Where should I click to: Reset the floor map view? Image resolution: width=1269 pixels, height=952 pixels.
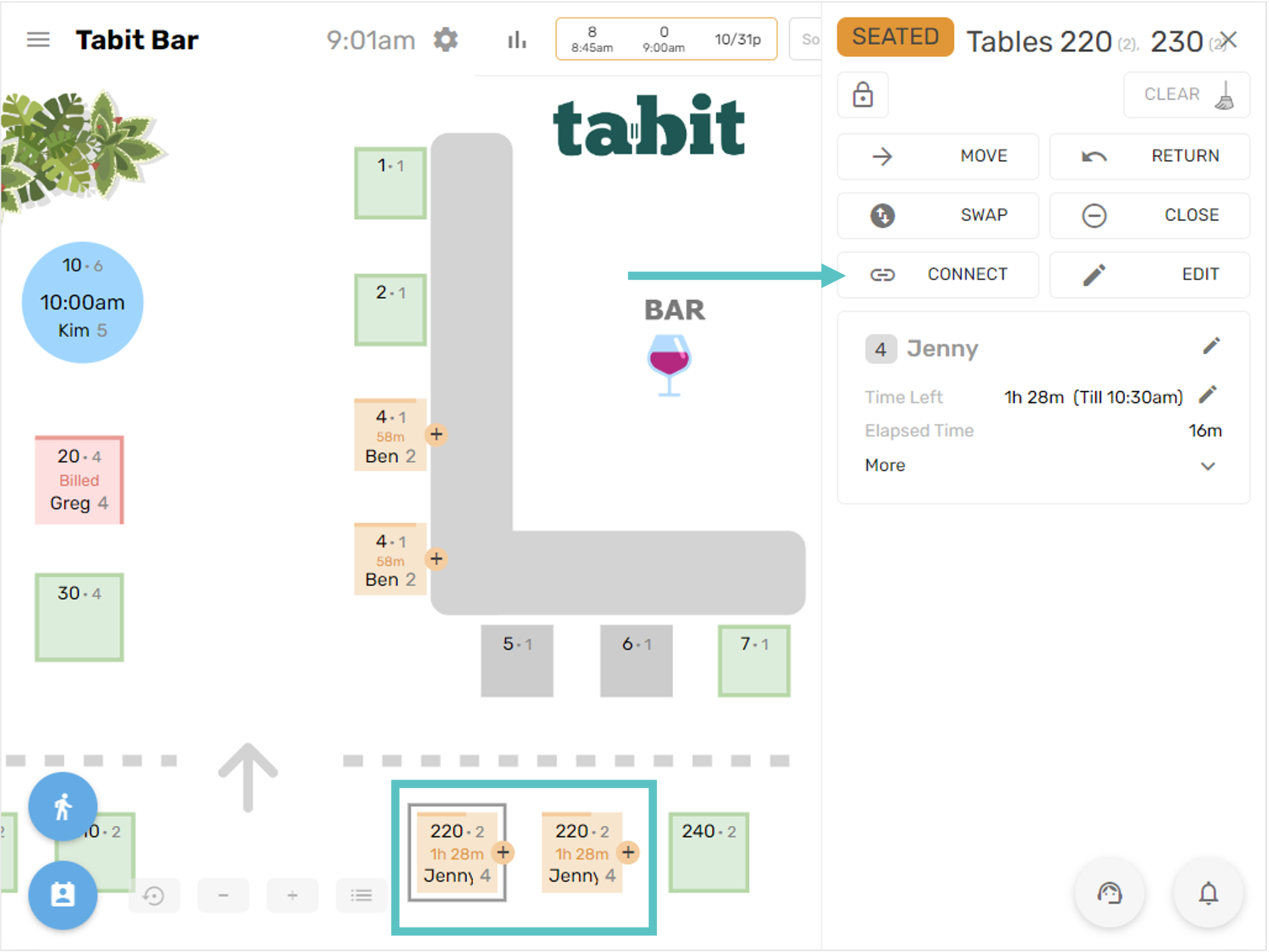click(x=154, y=895)
